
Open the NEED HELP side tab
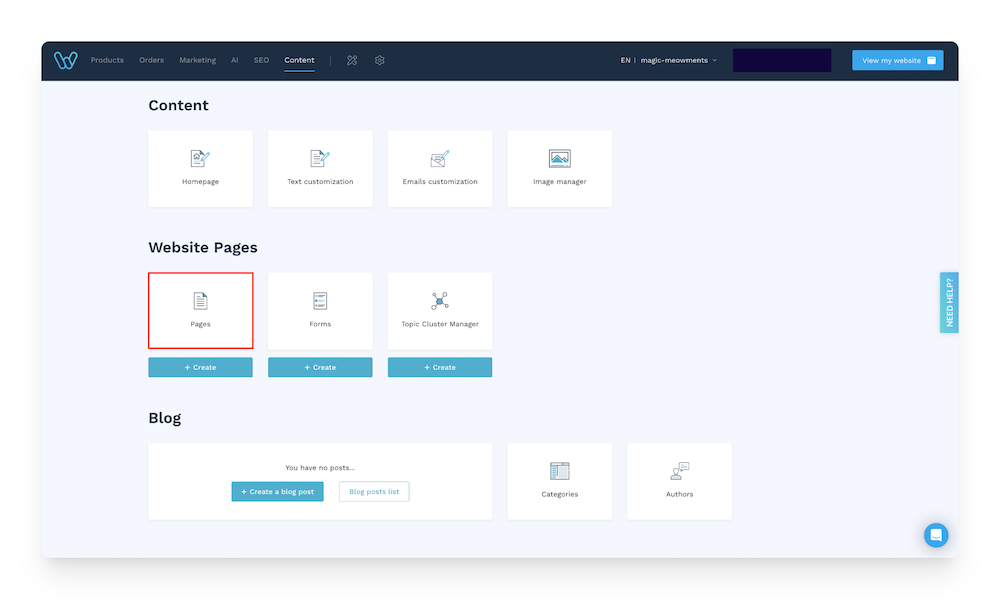point(948,301)
